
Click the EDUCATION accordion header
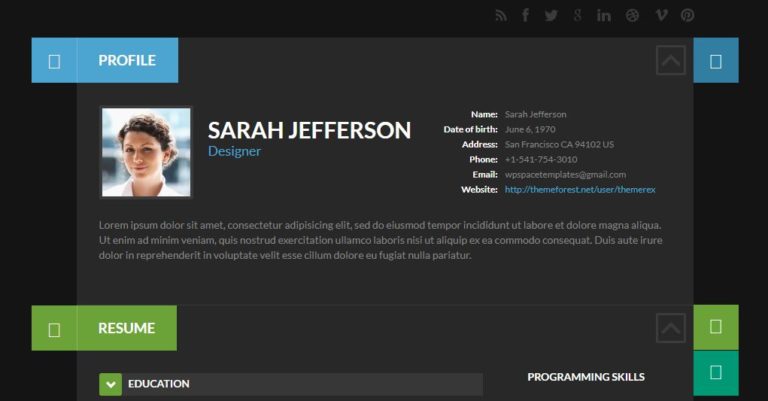291,384
